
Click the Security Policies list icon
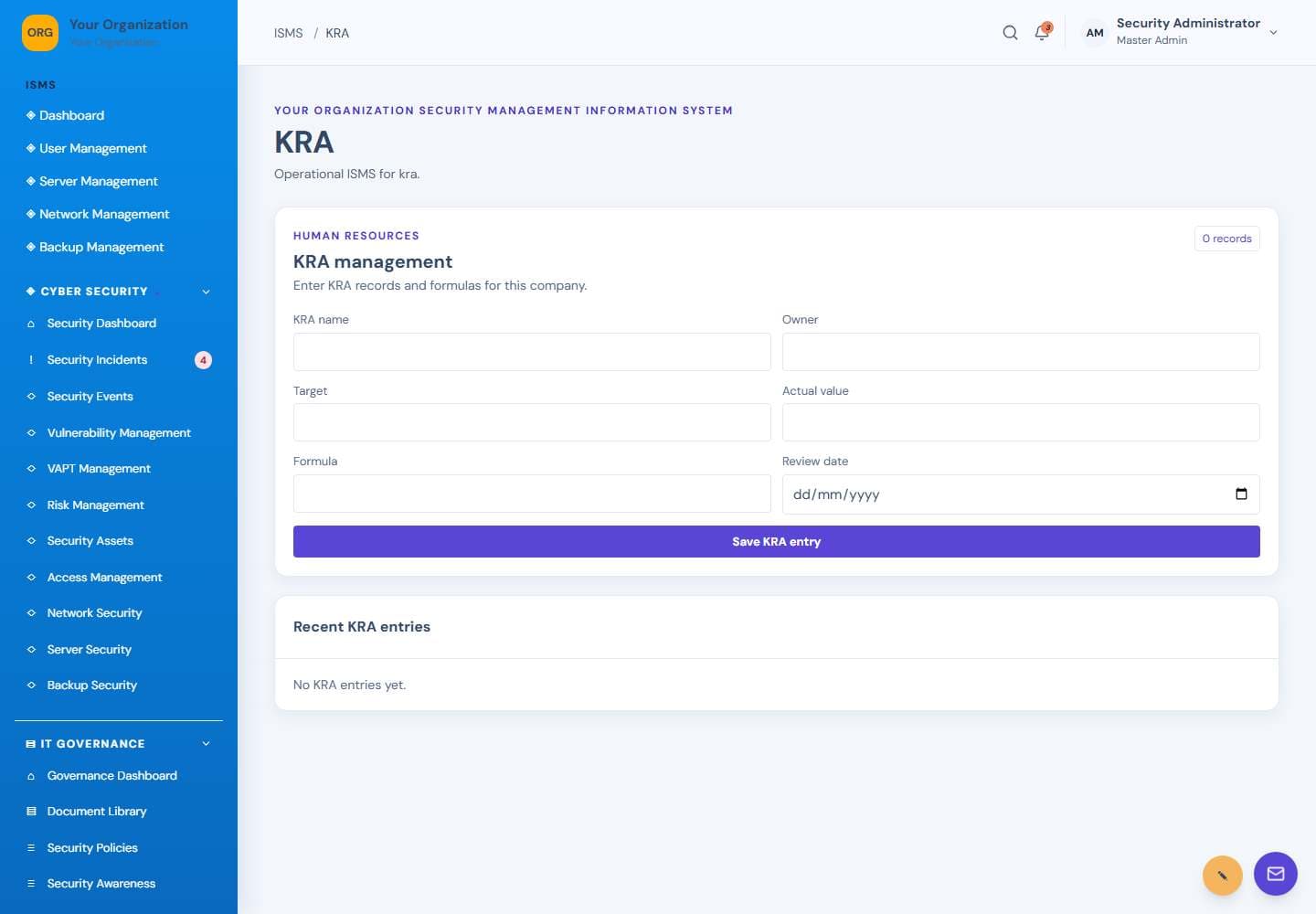pyautogui.click(x=31, y=848)
